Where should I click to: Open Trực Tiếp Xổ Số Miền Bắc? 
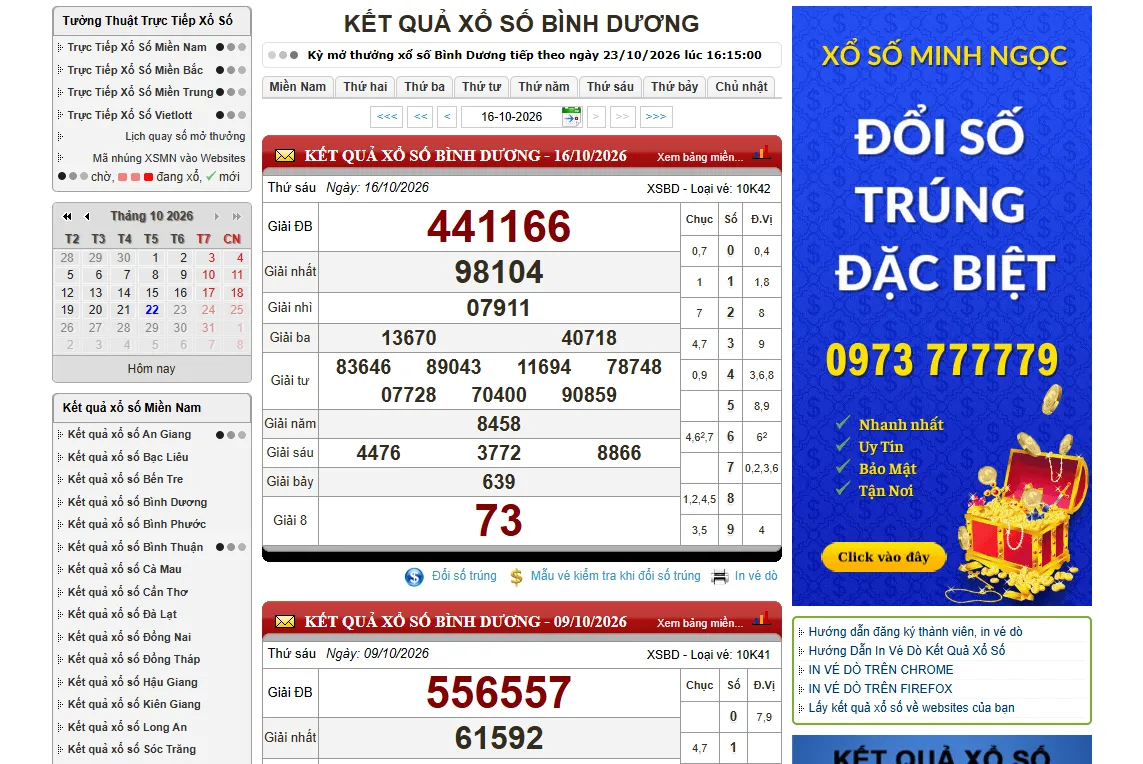pos(136,70)
